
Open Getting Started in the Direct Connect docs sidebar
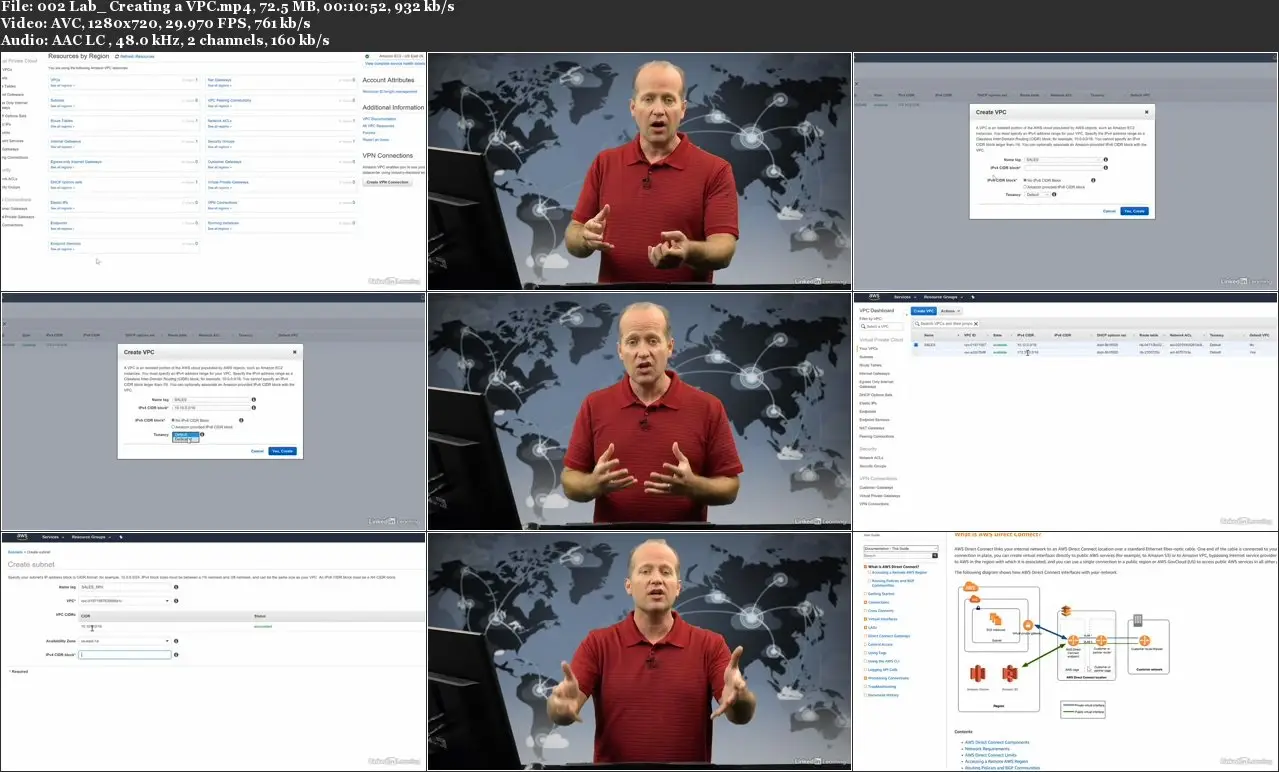pos(880,594)
